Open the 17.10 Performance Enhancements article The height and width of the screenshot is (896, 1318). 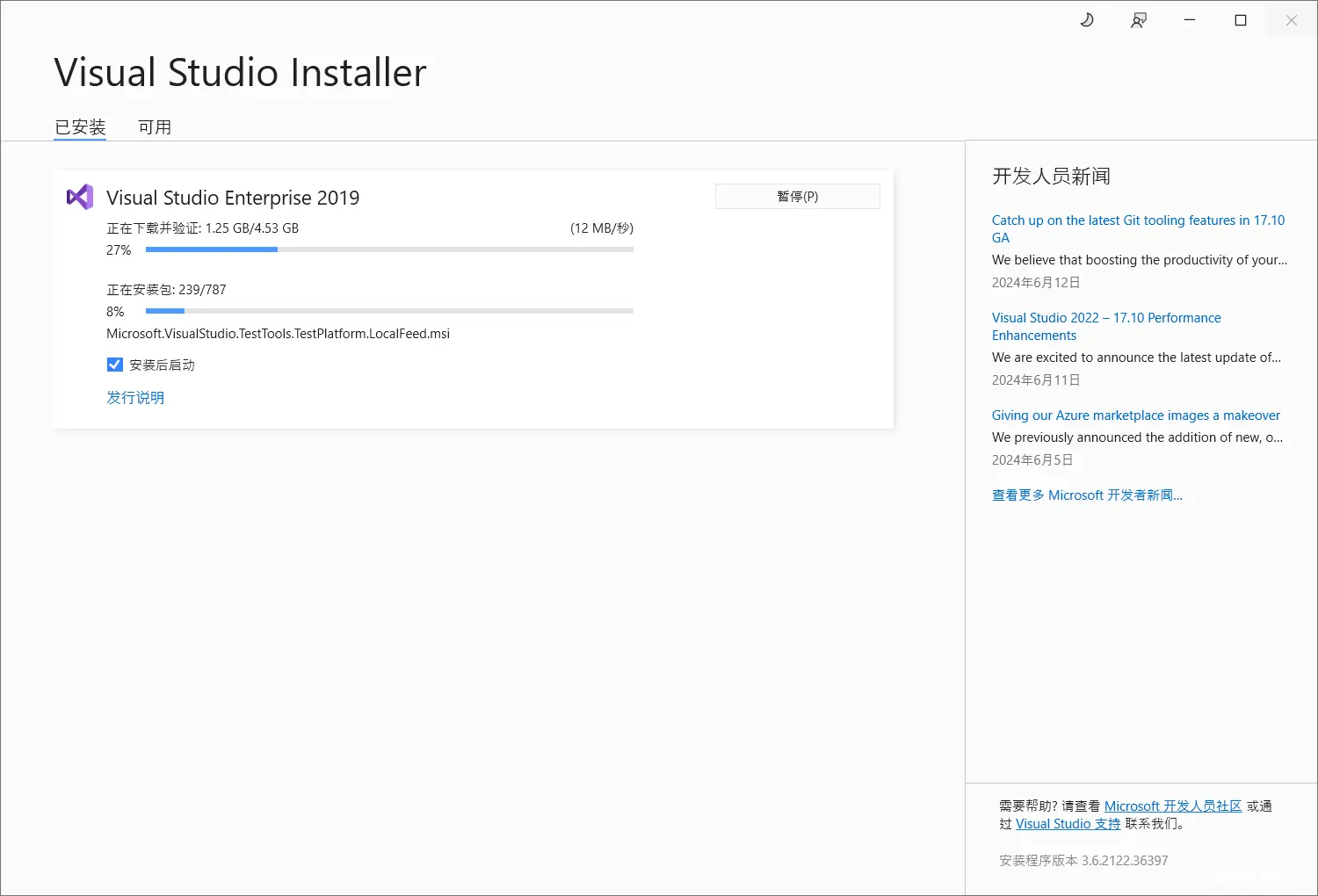[x=1106, y=326]
